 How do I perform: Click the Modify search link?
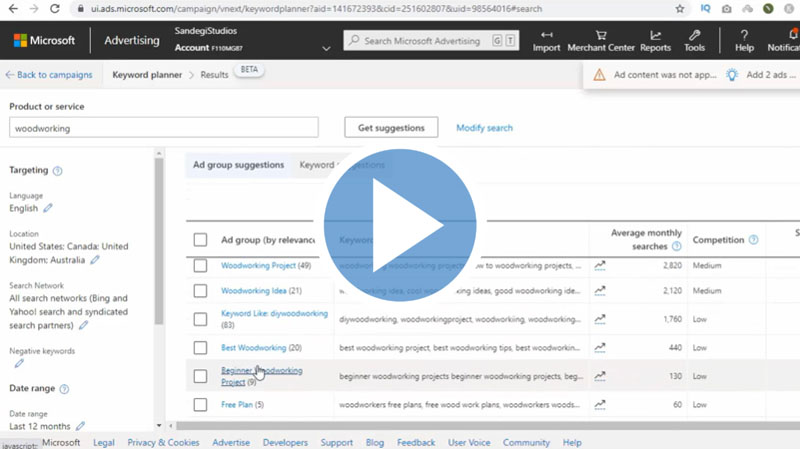pyautogui.click(x=484, y=128)
